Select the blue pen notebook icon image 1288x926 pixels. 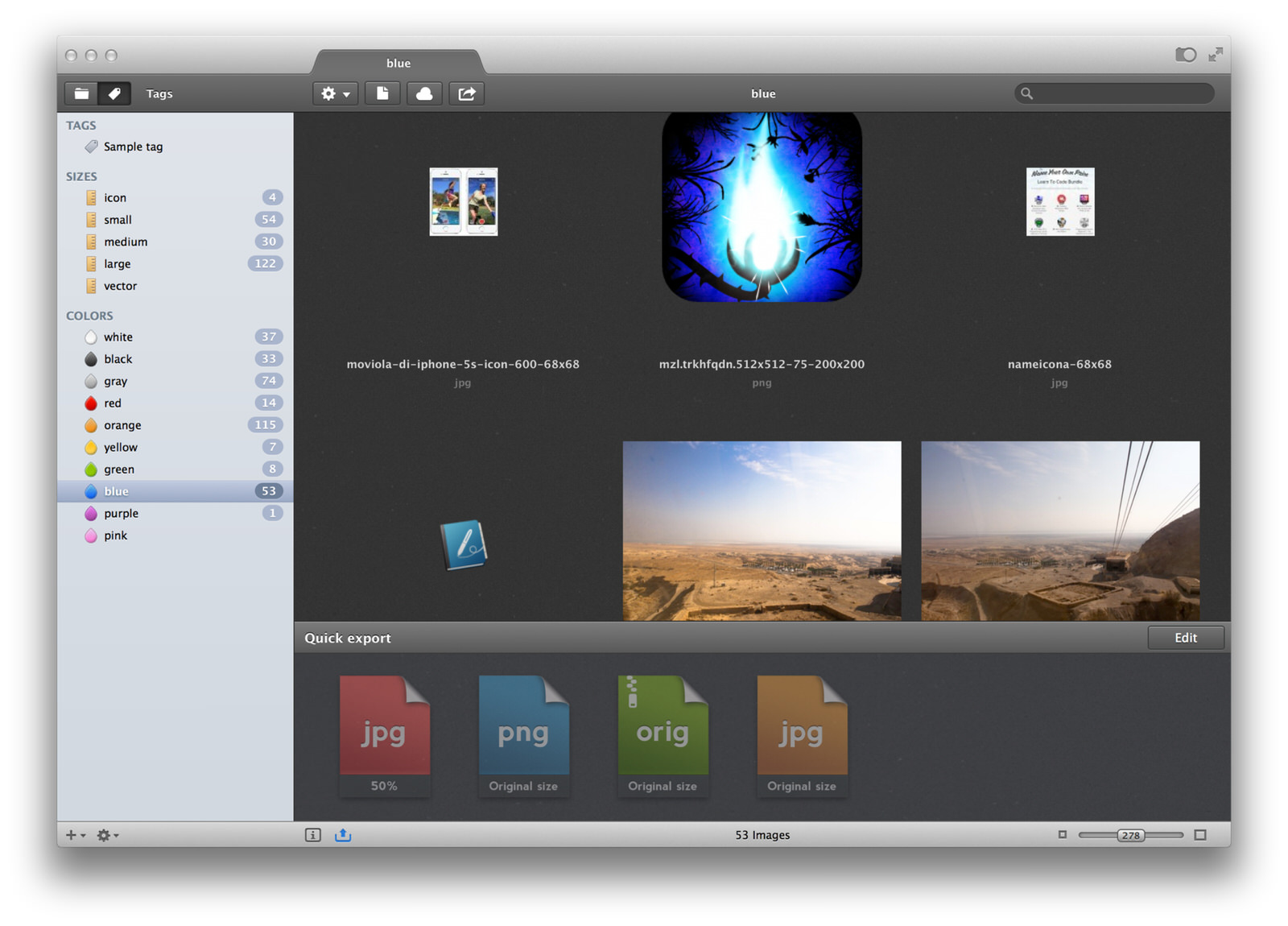(x=464, y=545)
